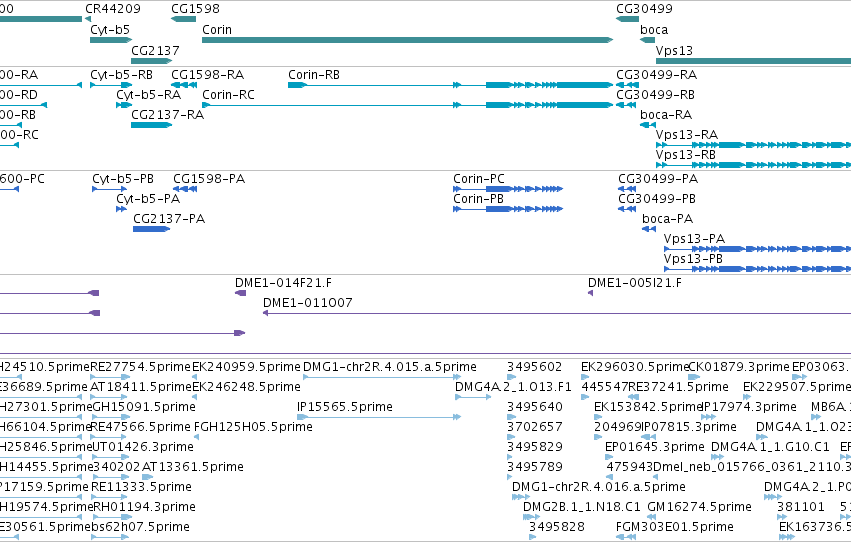The width and height of the screenshot is (851, 542).
Task: Click the CG1598 gene in the gene track
Action: tap(183, 20)
